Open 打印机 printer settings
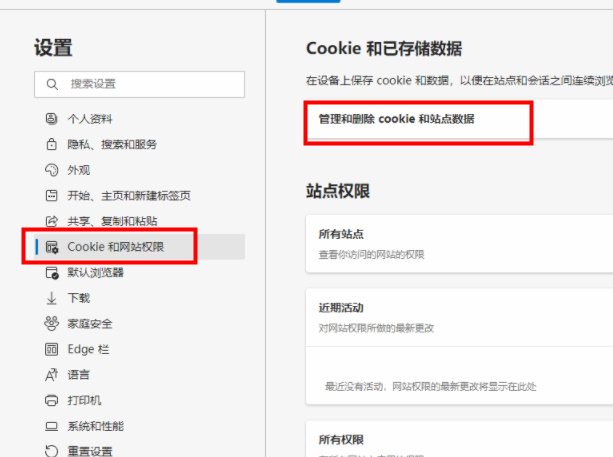The image size is (613, 457). [x=84, y=400]
